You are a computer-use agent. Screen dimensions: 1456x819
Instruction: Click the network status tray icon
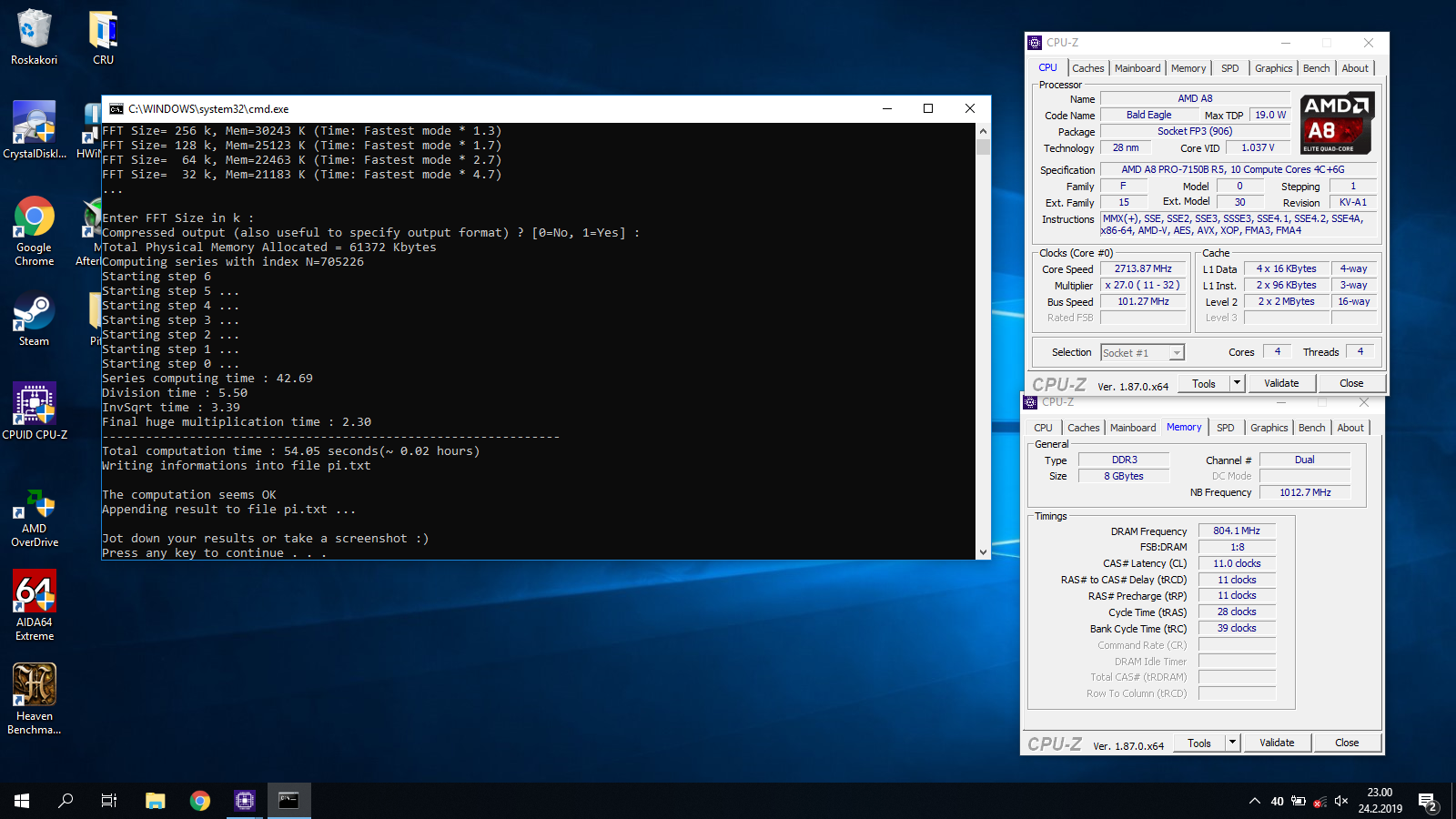1319,801
